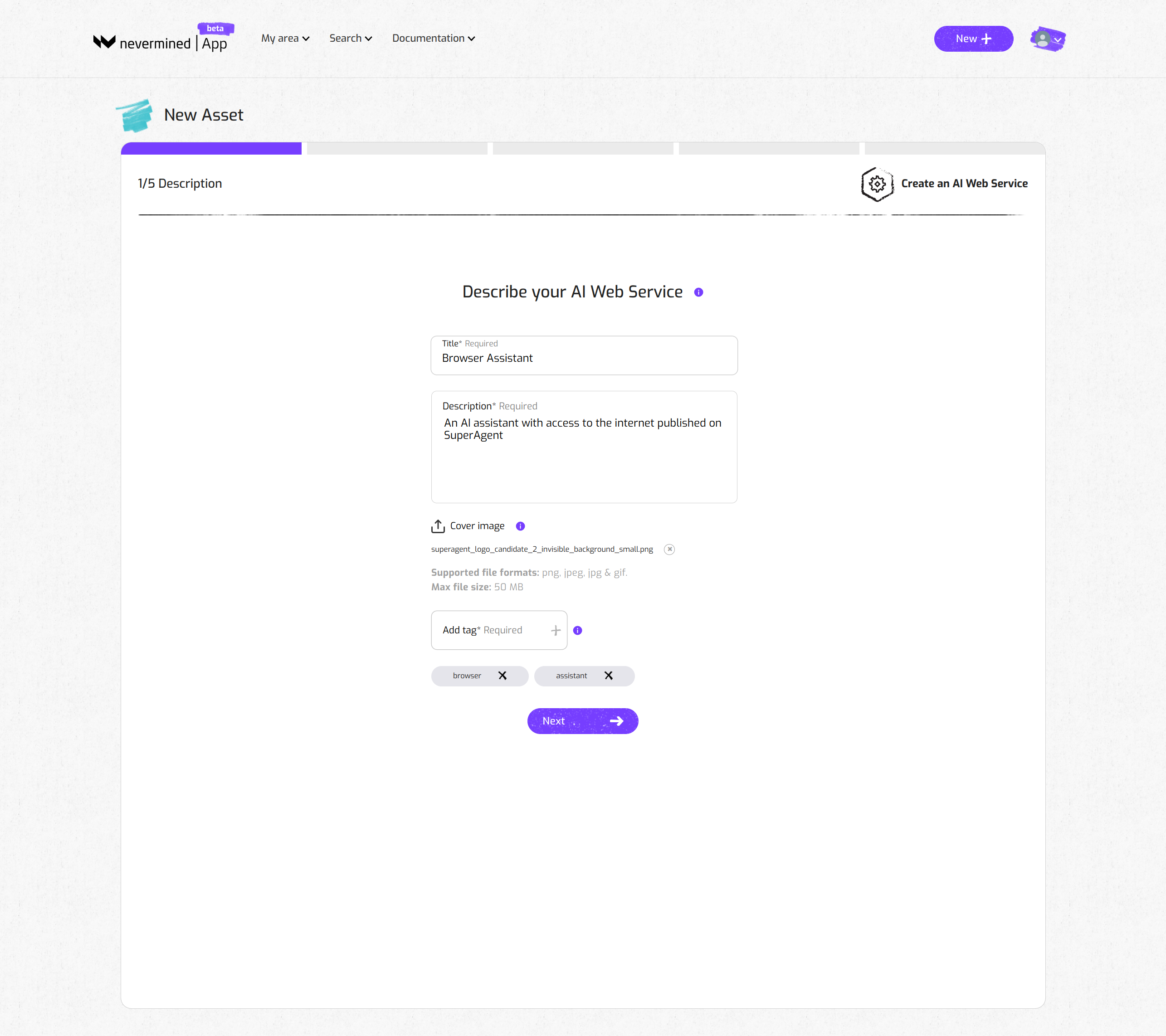Click the Title input field
This screenshot has height=1036, width=1166.
(x=584, y=359)
